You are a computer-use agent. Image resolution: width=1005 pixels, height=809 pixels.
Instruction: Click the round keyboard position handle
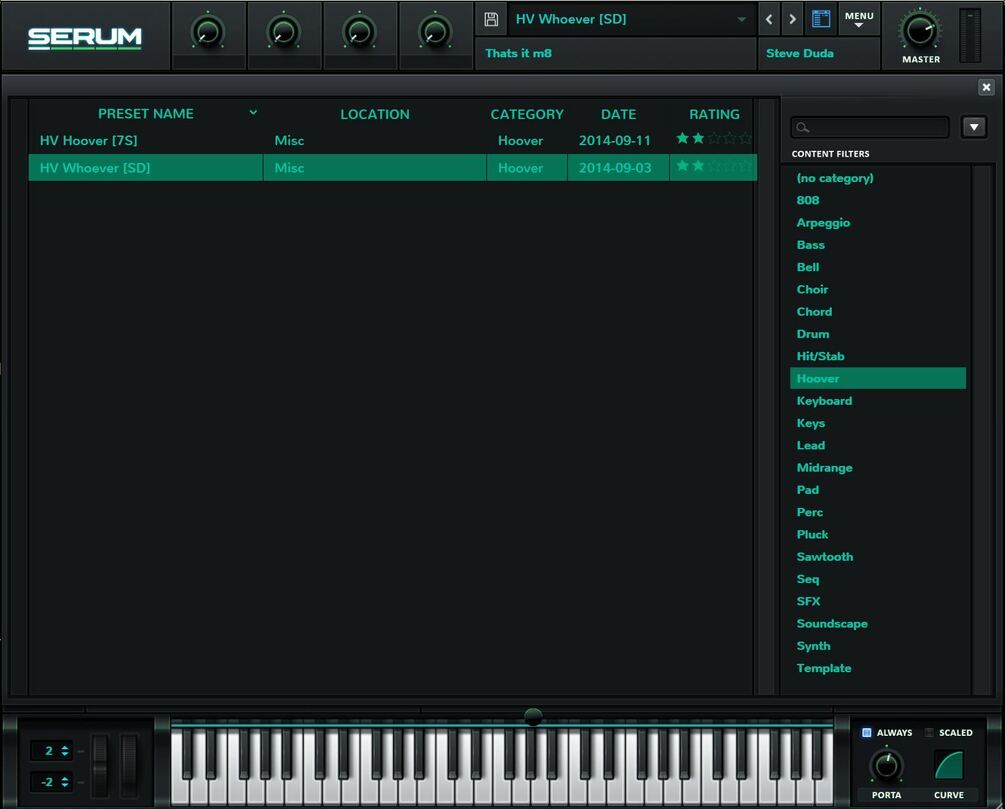click(x=533, y=716)
